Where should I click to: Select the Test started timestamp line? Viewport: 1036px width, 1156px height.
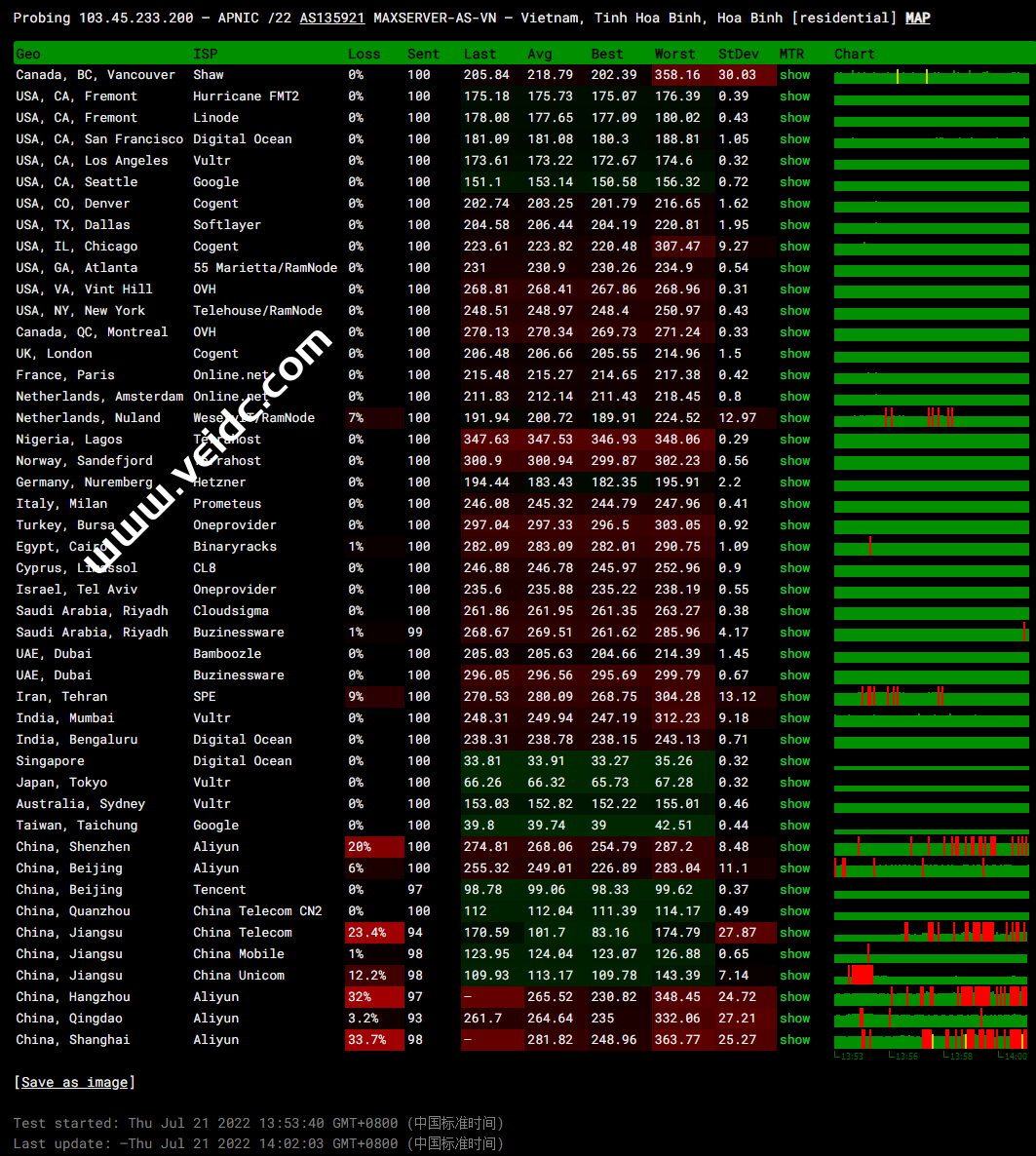pos(258,1123)
